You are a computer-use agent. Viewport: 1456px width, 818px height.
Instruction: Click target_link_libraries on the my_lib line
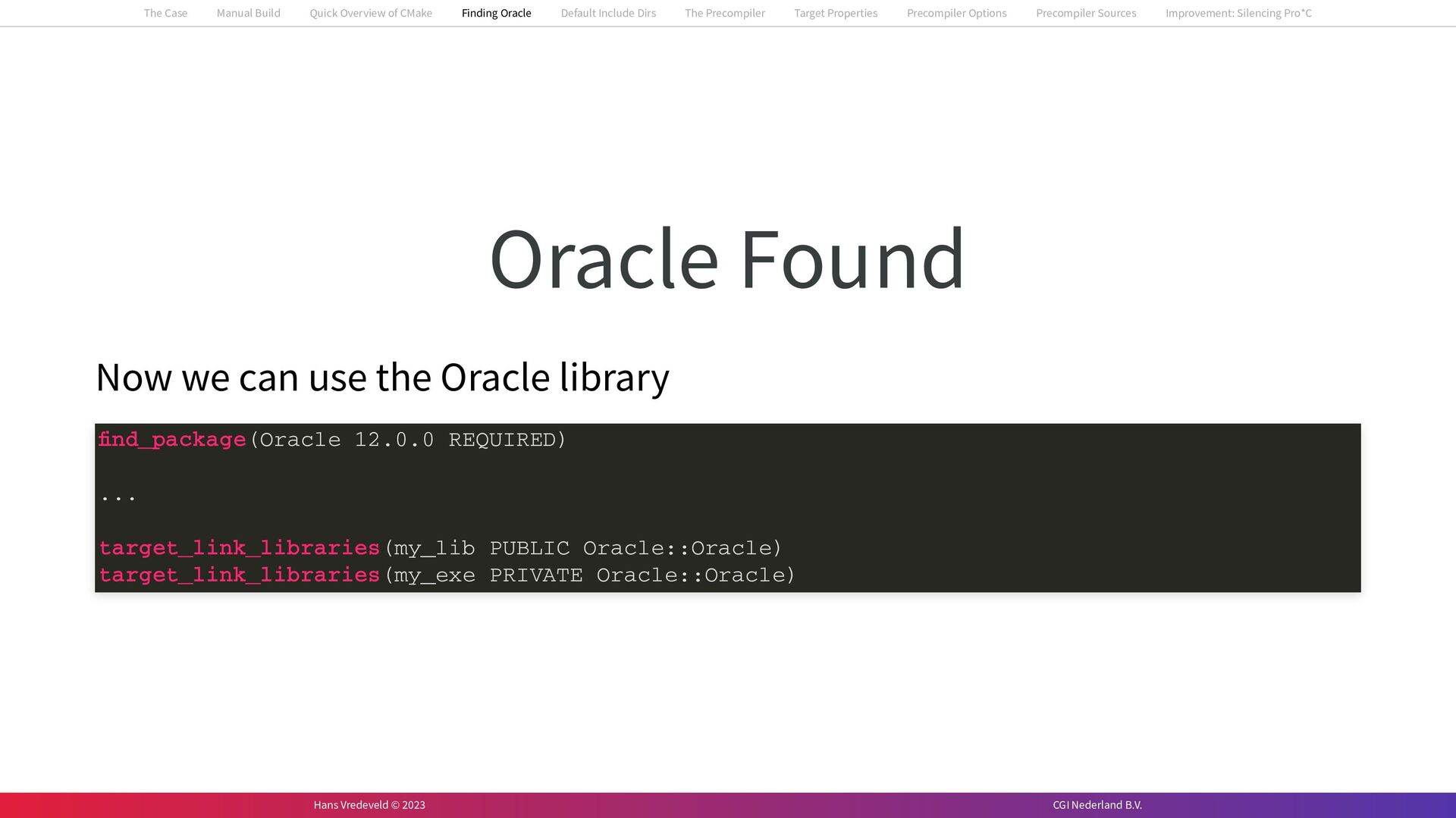[x=240, y=548]
